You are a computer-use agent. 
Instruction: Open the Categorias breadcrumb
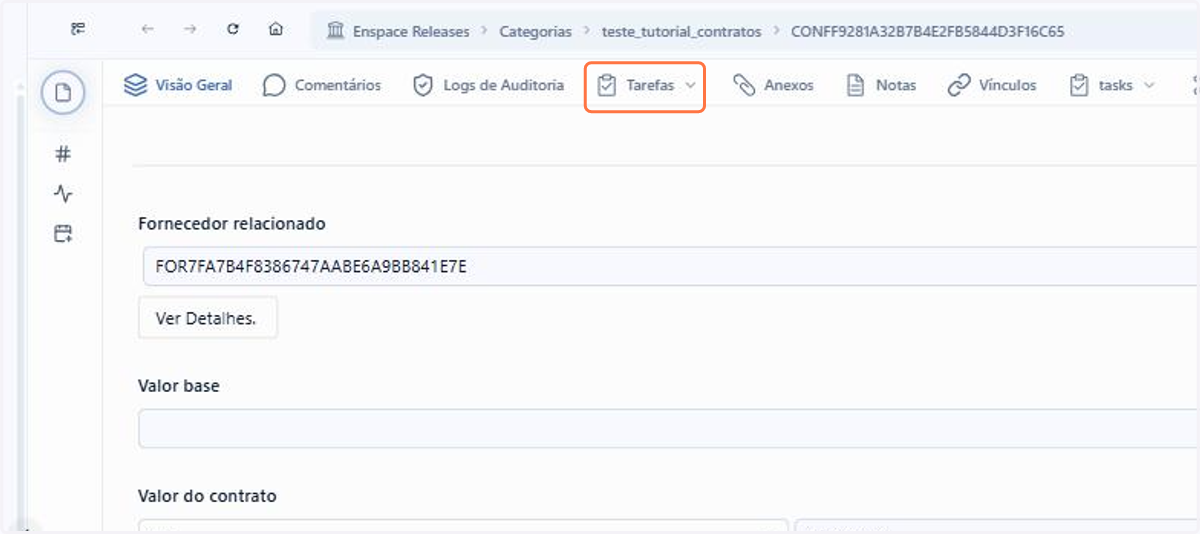click(x=536, y=31)
